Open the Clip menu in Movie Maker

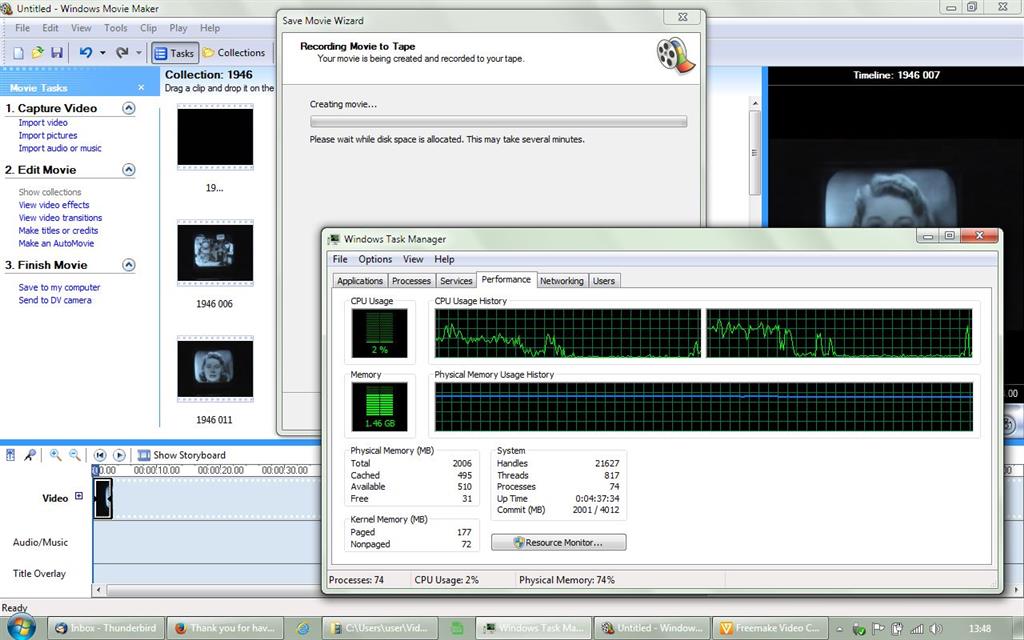148,28
